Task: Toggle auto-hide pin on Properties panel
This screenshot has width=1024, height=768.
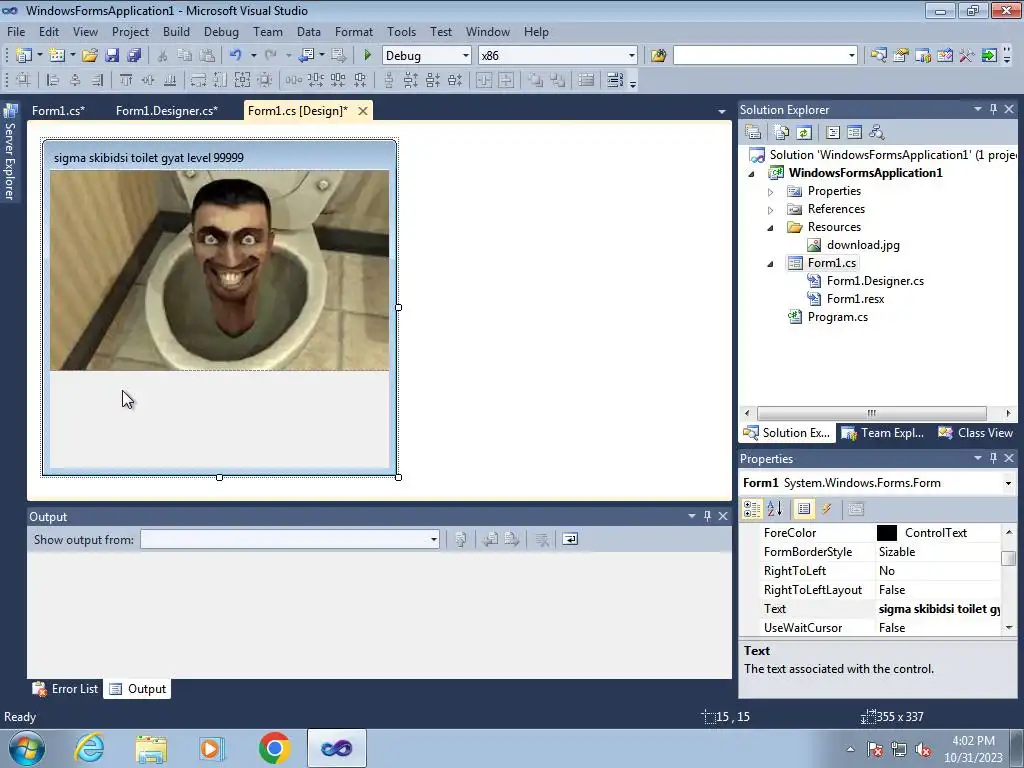Action: (993, 458)
